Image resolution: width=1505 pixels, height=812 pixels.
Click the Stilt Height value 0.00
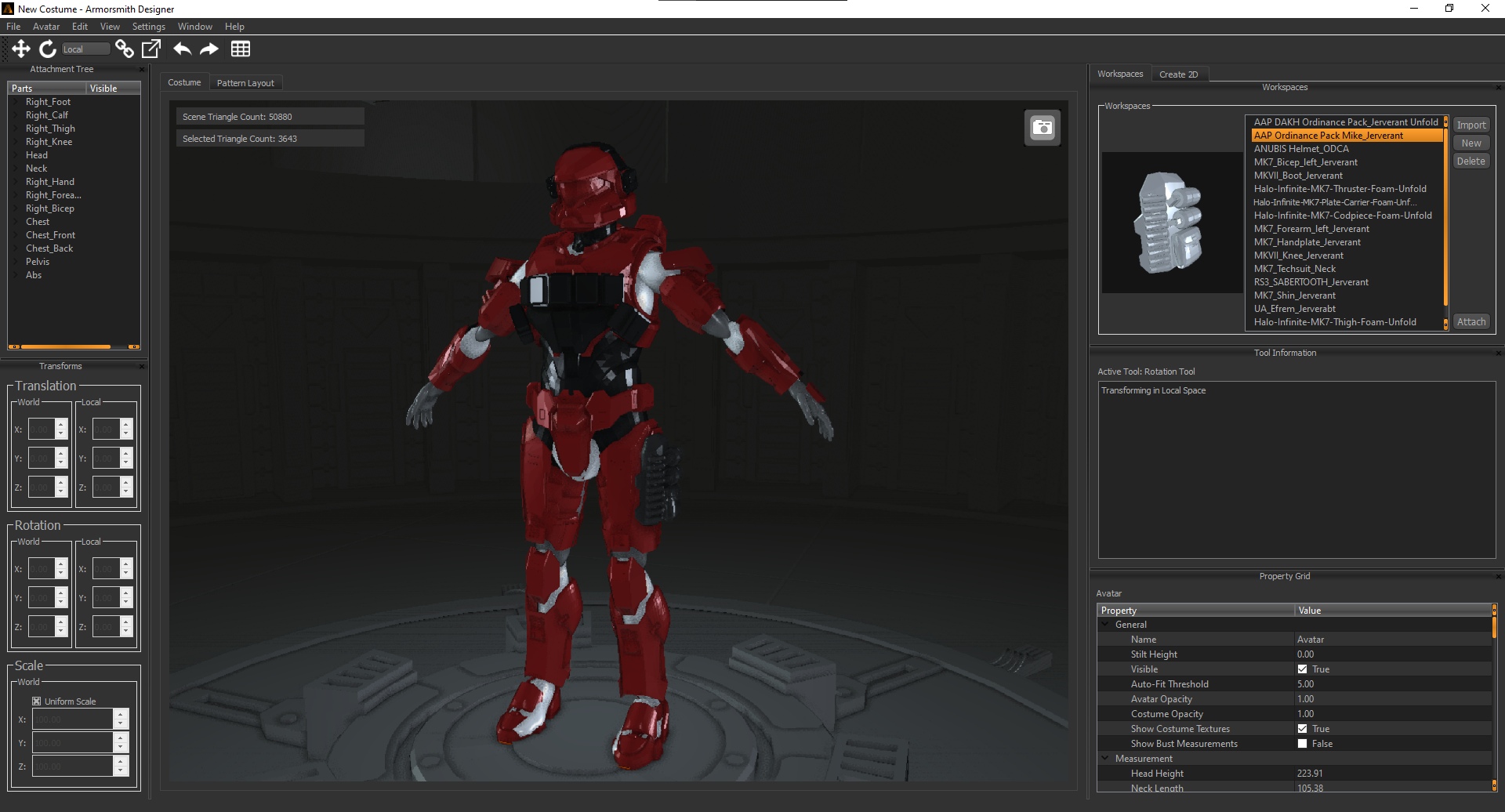(1305, 654)
